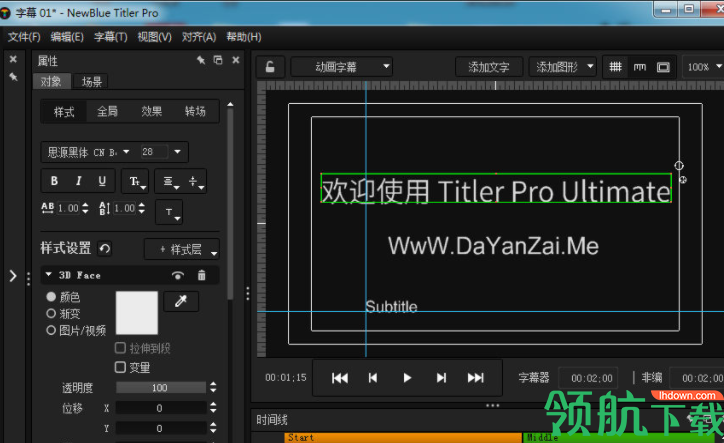Switch to the 对象 tab
724x443 pixels.
point(51,81)
